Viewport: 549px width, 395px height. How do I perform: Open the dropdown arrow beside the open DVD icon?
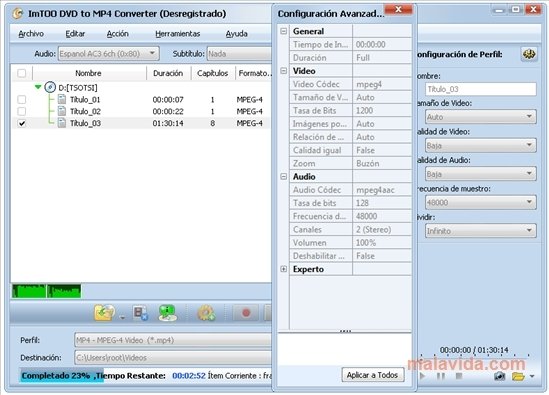(122, 318)
